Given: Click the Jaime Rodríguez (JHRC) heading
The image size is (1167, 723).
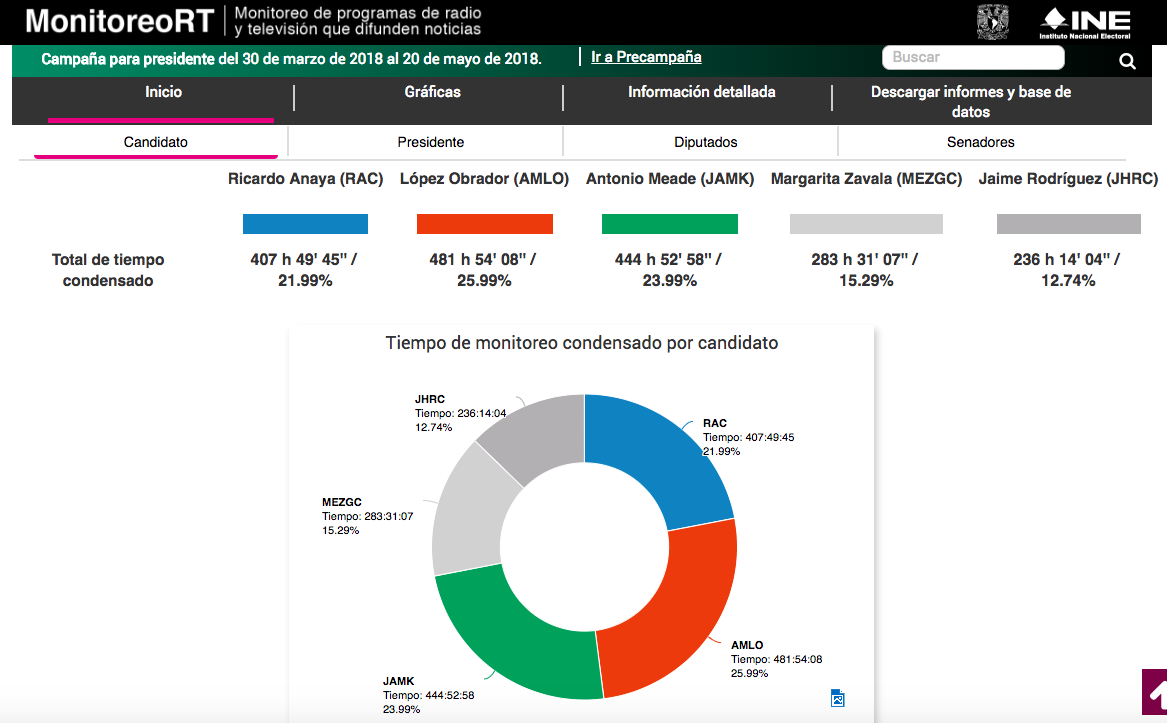Looking at the screenshot, I should tap(1068, 179).
